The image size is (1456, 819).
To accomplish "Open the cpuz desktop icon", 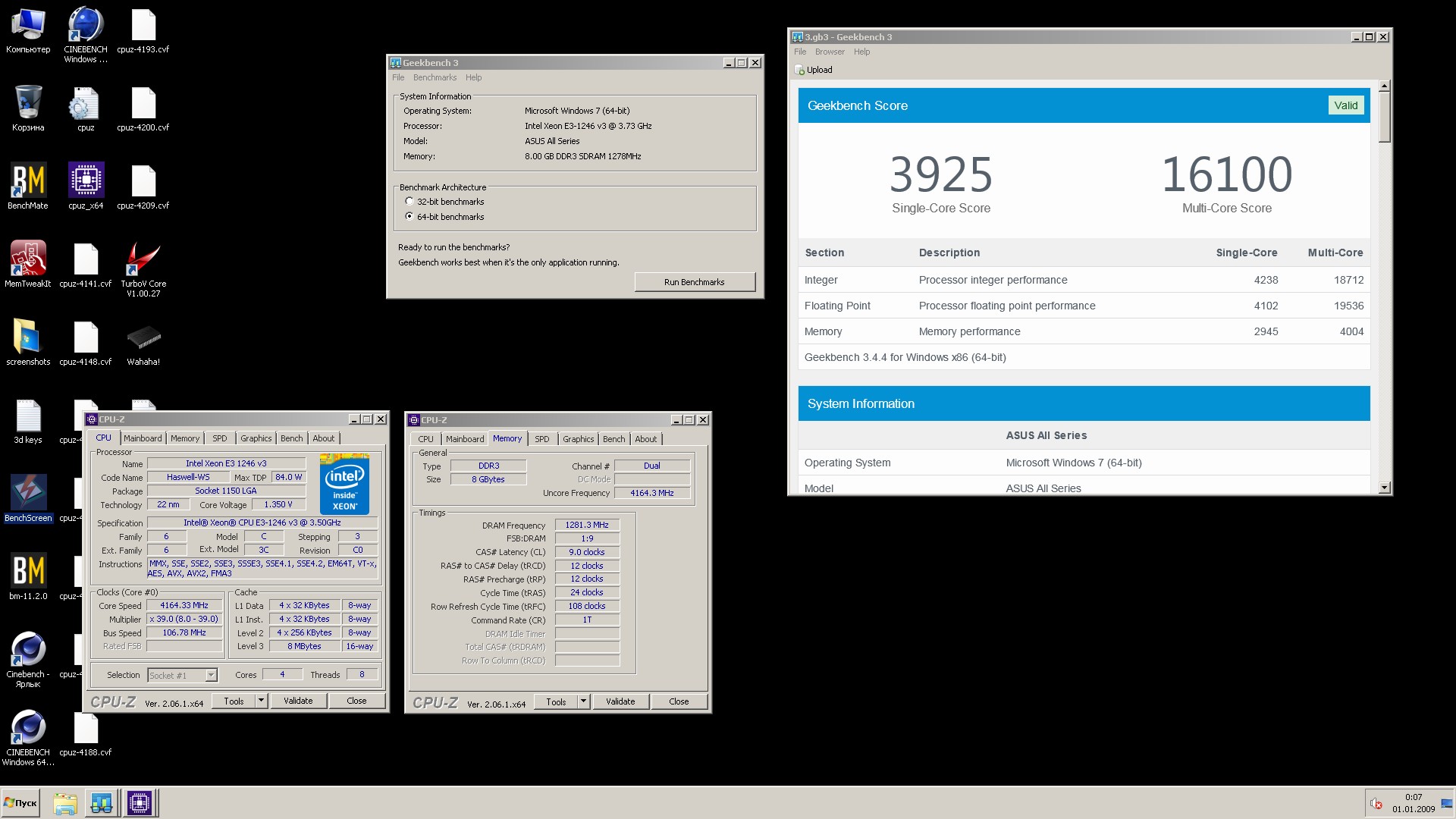I will [85, 108].
